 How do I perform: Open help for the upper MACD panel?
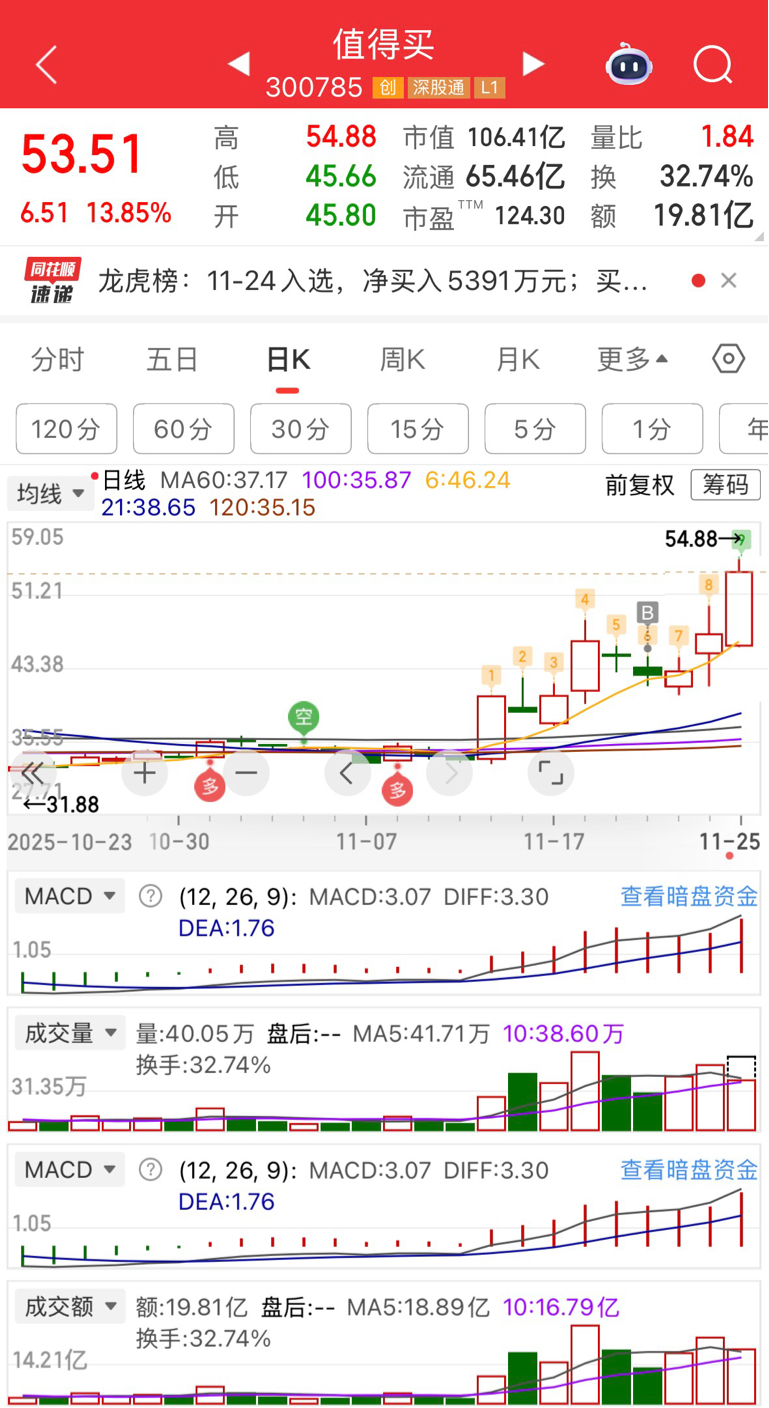tap(150, 896)
